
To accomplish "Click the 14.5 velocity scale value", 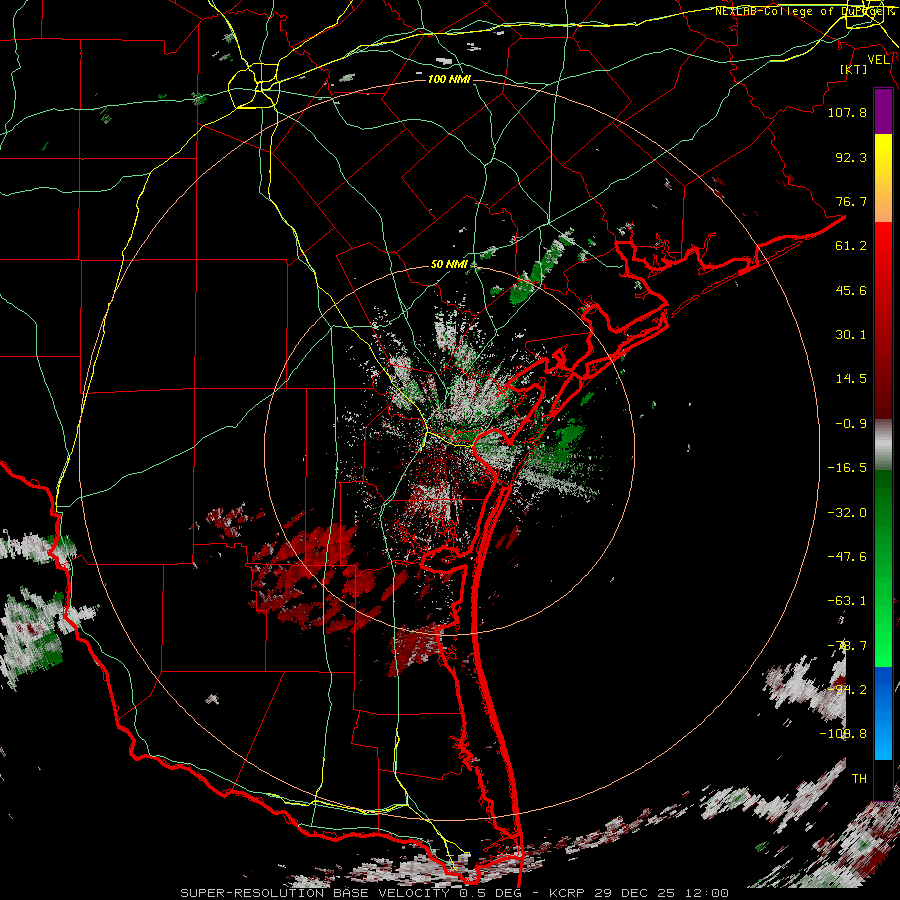I will (851, 379).
